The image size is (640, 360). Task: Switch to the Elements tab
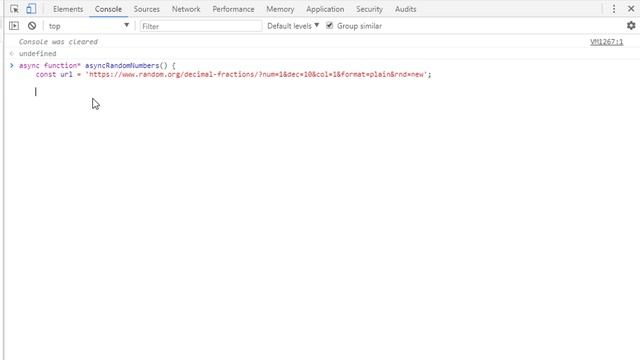68,9
